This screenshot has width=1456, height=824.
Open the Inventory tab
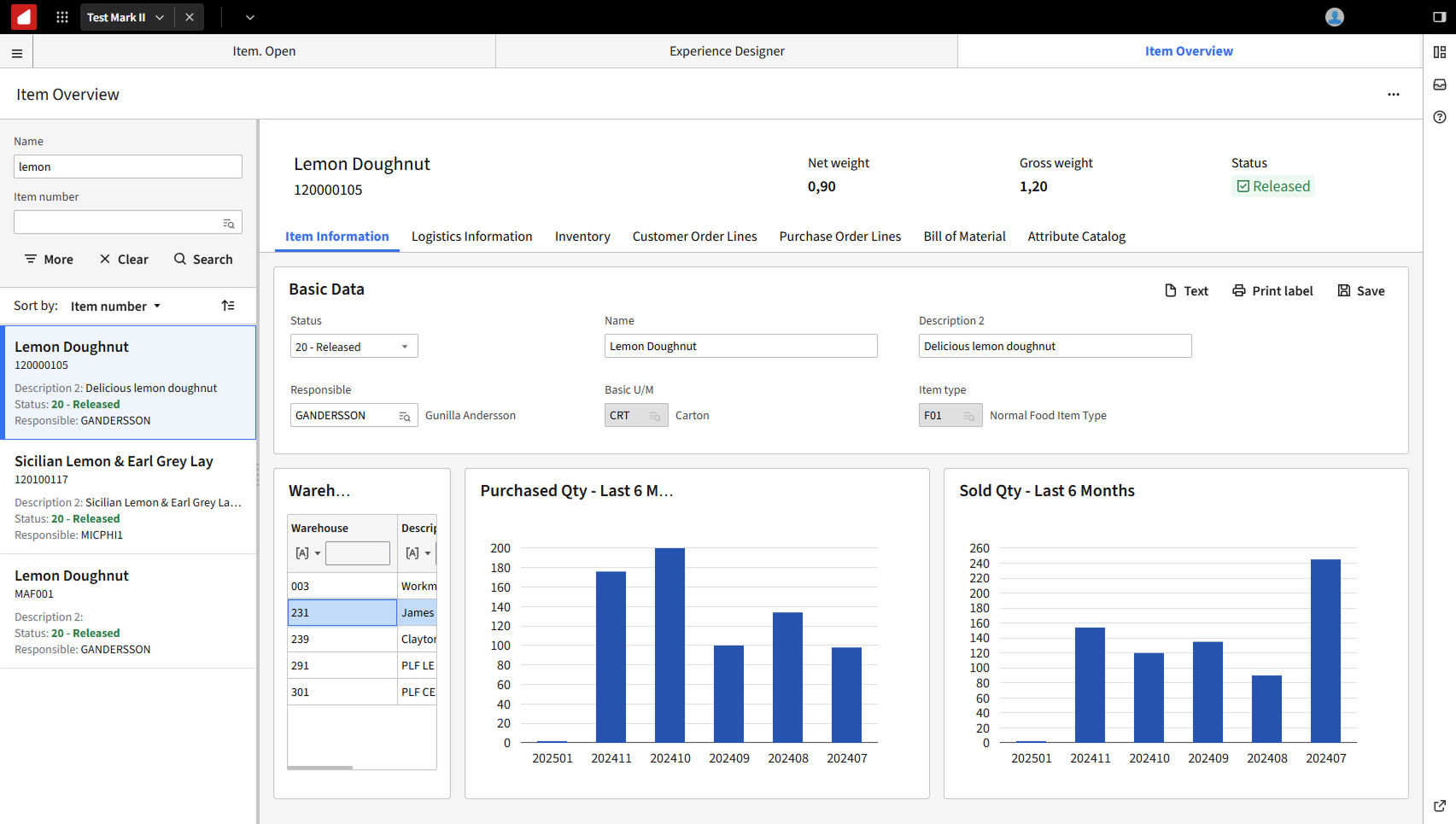click(x=582, y=237)
